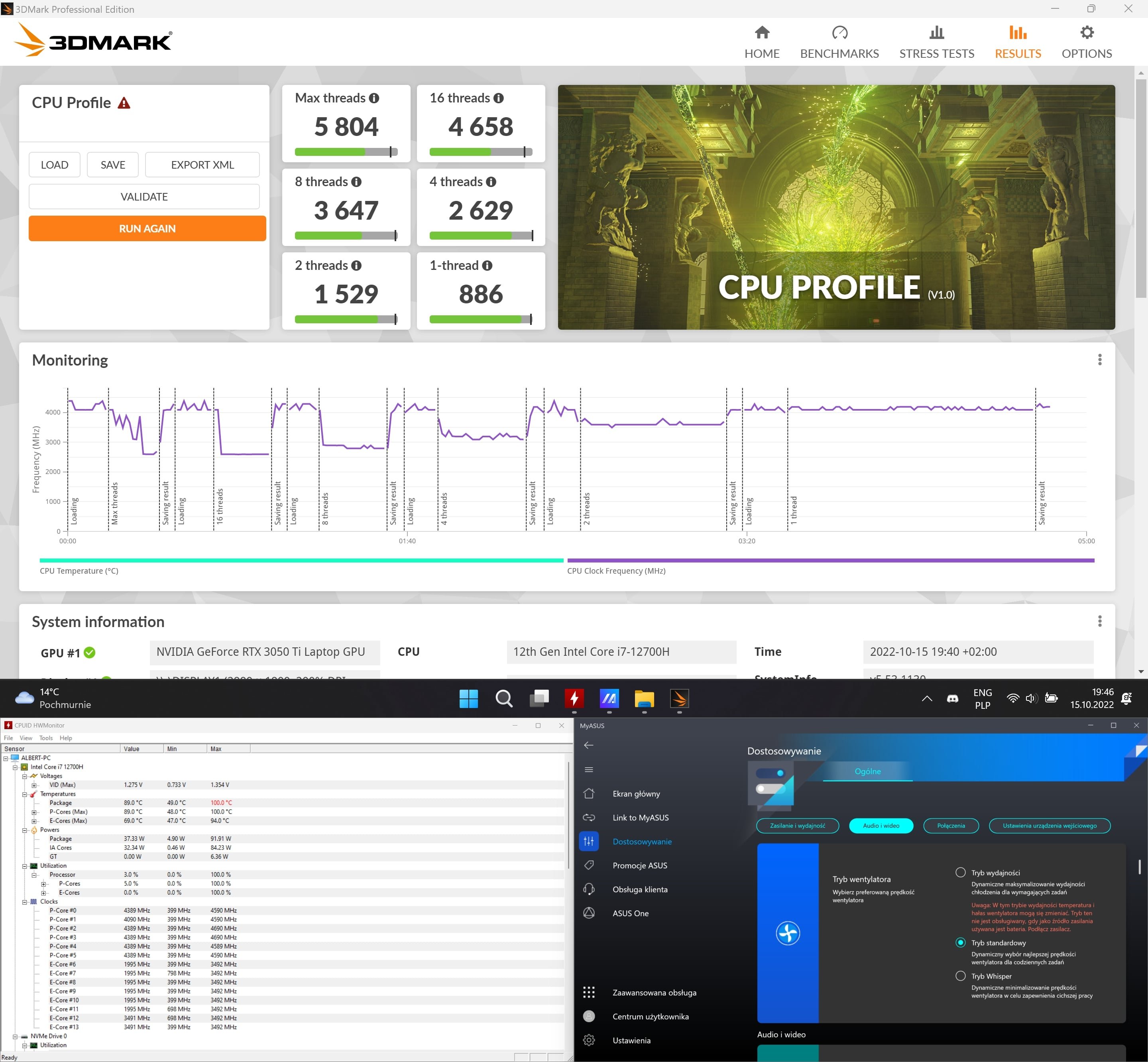The image size is (1148, 1062).
Task: Toggle the hamburger menu in MyASUS
Action: (588, 770)
